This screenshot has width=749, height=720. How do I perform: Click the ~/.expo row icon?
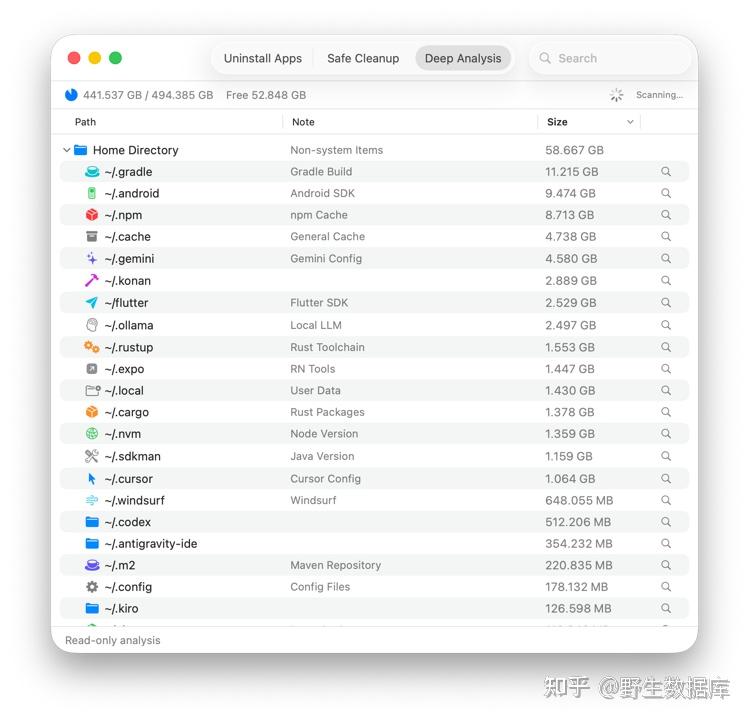(92, 368)
